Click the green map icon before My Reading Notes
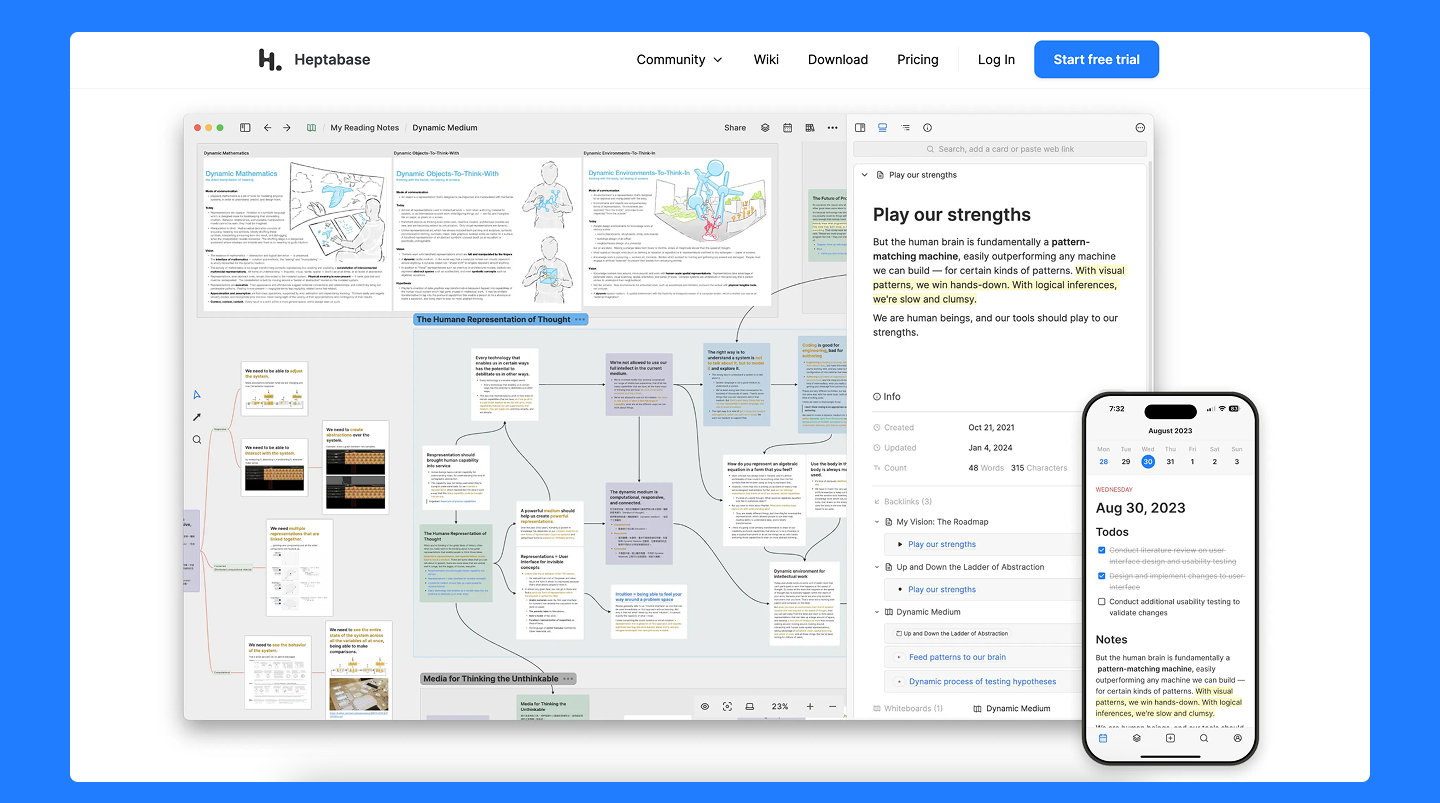Screen dimensions: 1440x803 312,128
